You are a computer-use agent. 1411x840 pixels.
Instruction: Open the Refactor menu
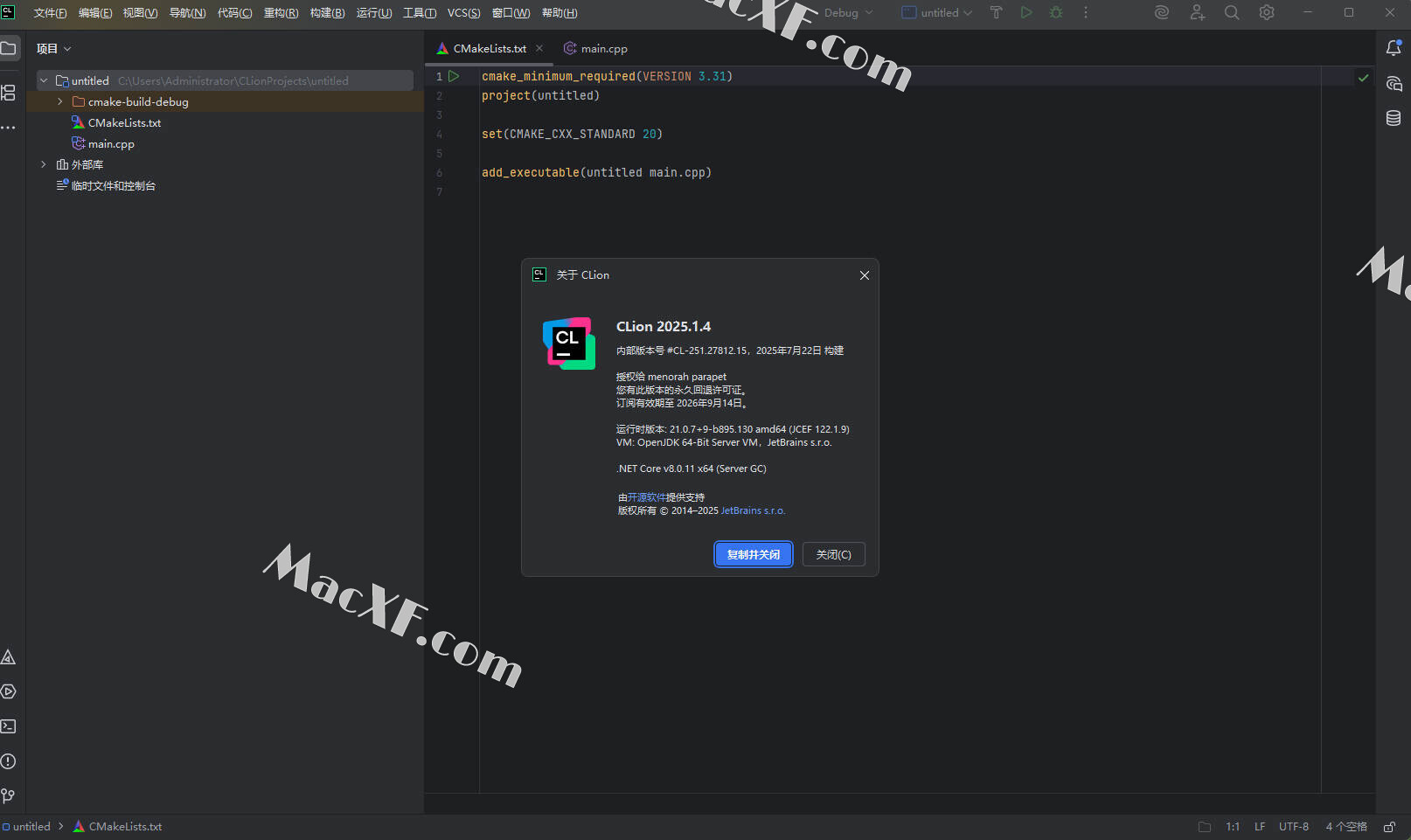click(281, 12)
